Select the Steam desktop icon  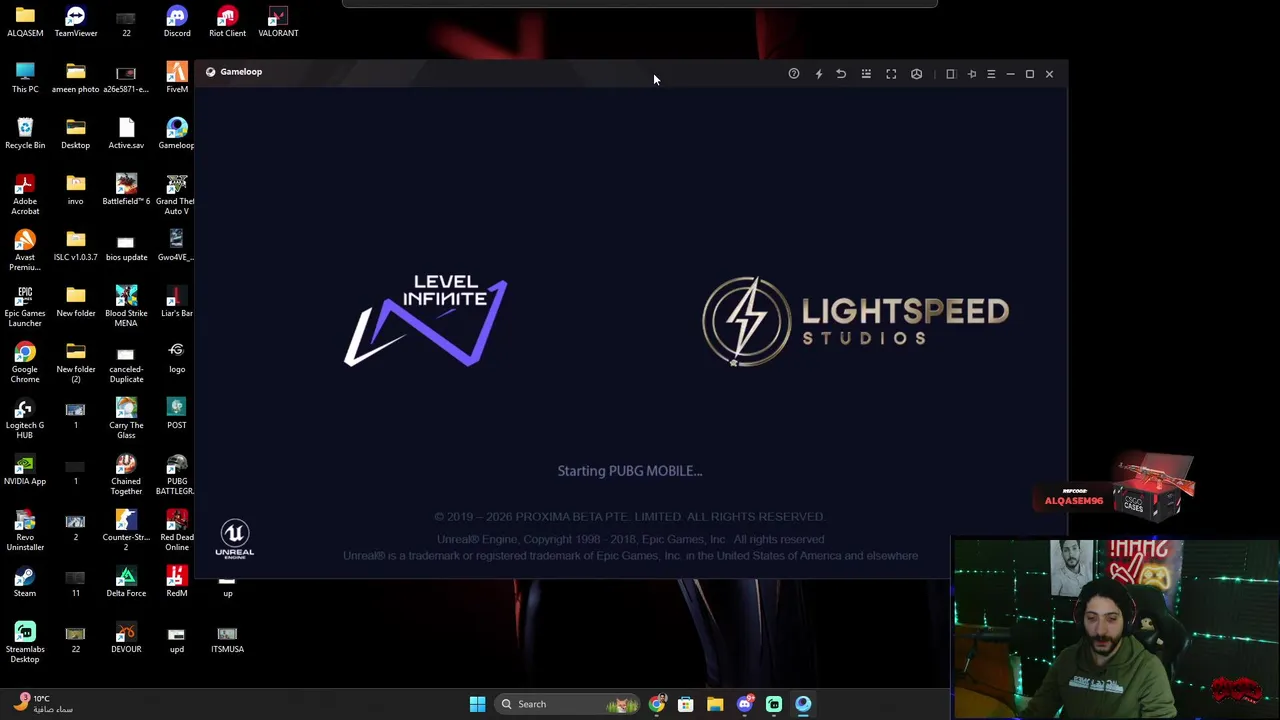25,582
